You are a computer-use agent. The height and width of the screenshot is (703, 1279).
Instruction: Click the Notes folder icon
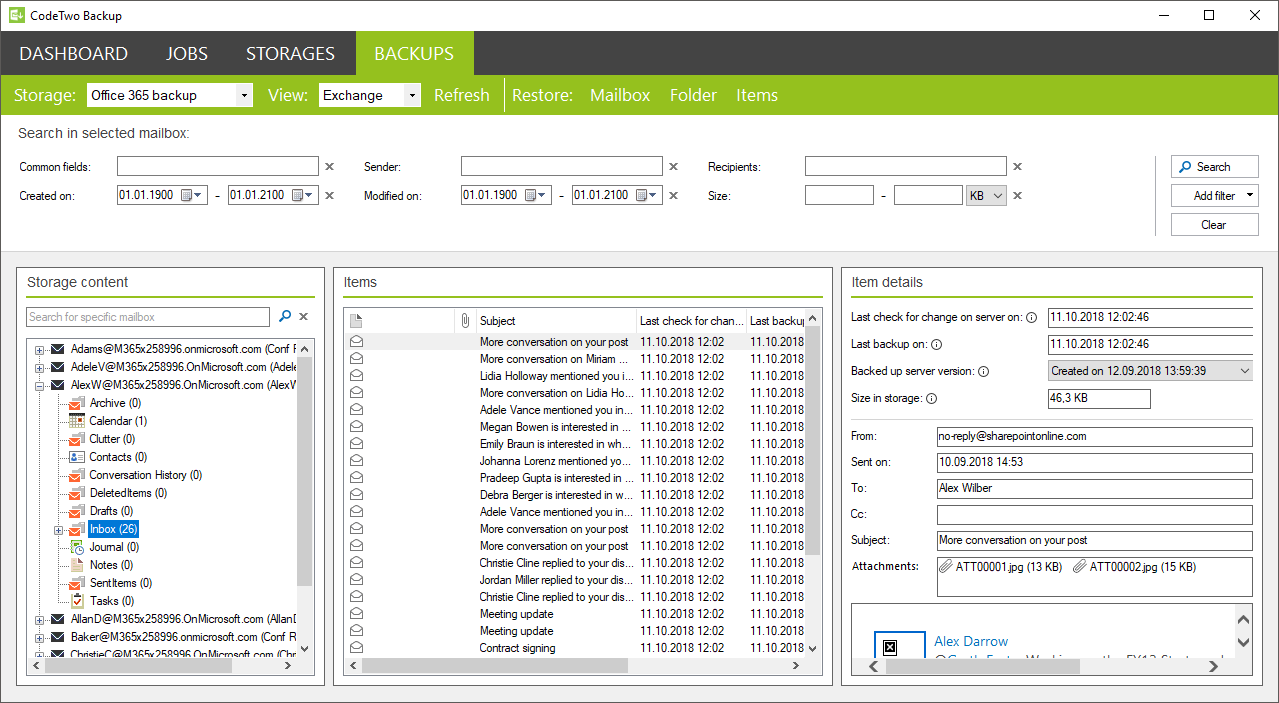(x=76, y=565)
